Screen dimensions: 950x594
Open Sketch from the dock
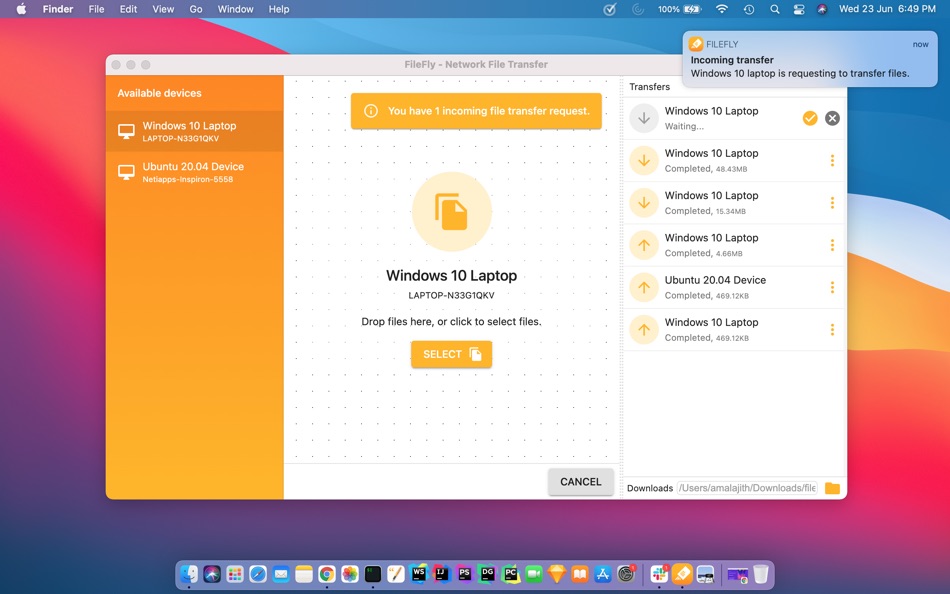[x=557, y=573]
